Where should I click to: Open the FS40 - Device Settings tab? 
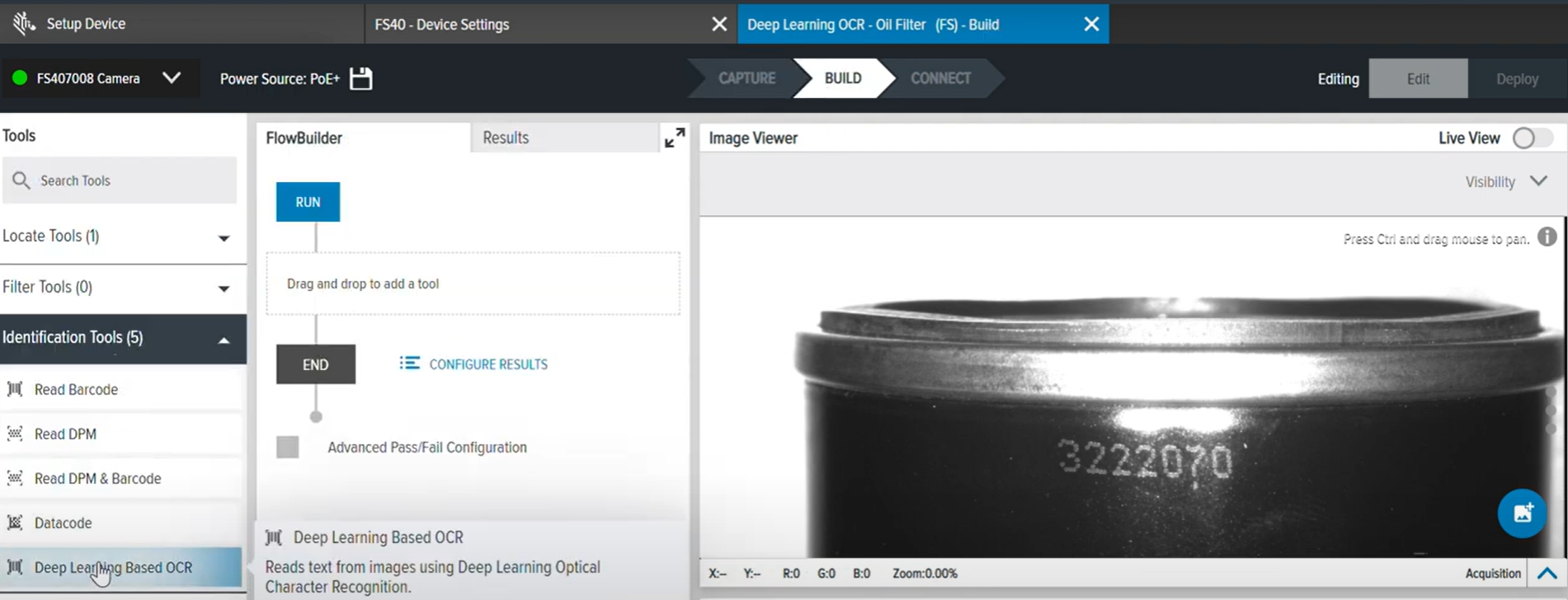pos(442,25)
